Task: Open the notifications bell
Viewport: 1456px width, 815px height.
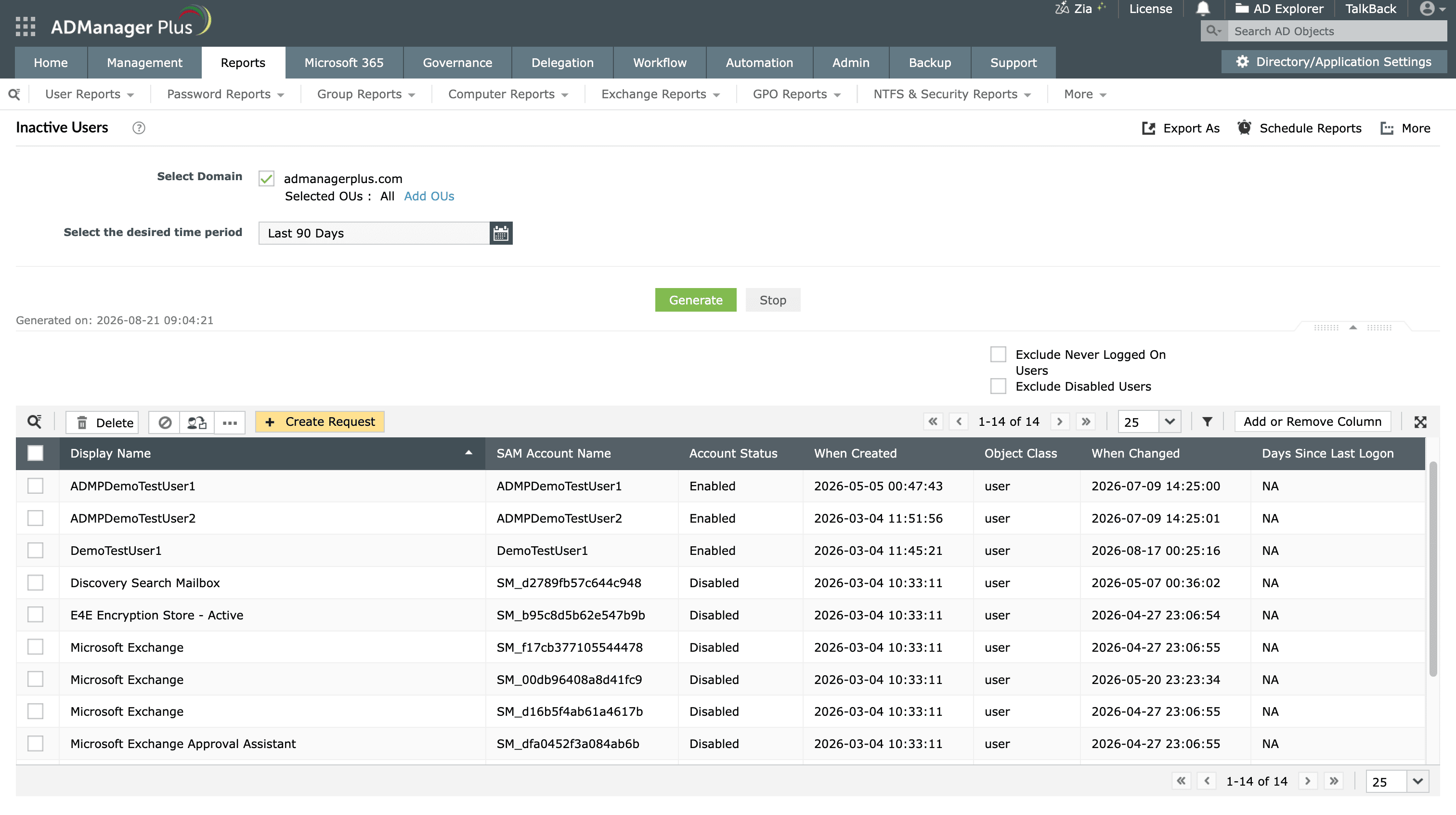Action: coord(1203,9)
